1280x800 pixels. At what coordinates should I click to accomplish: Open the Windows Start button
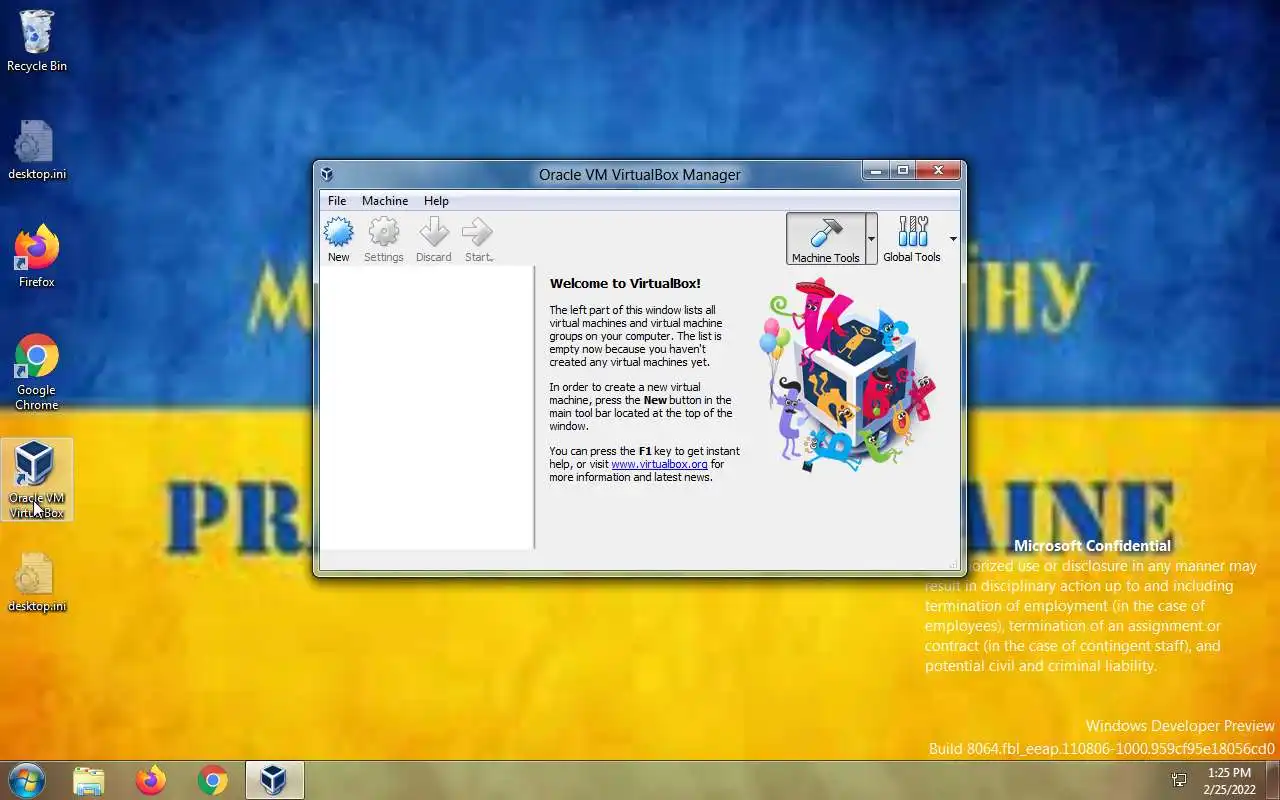click(26, 779)
